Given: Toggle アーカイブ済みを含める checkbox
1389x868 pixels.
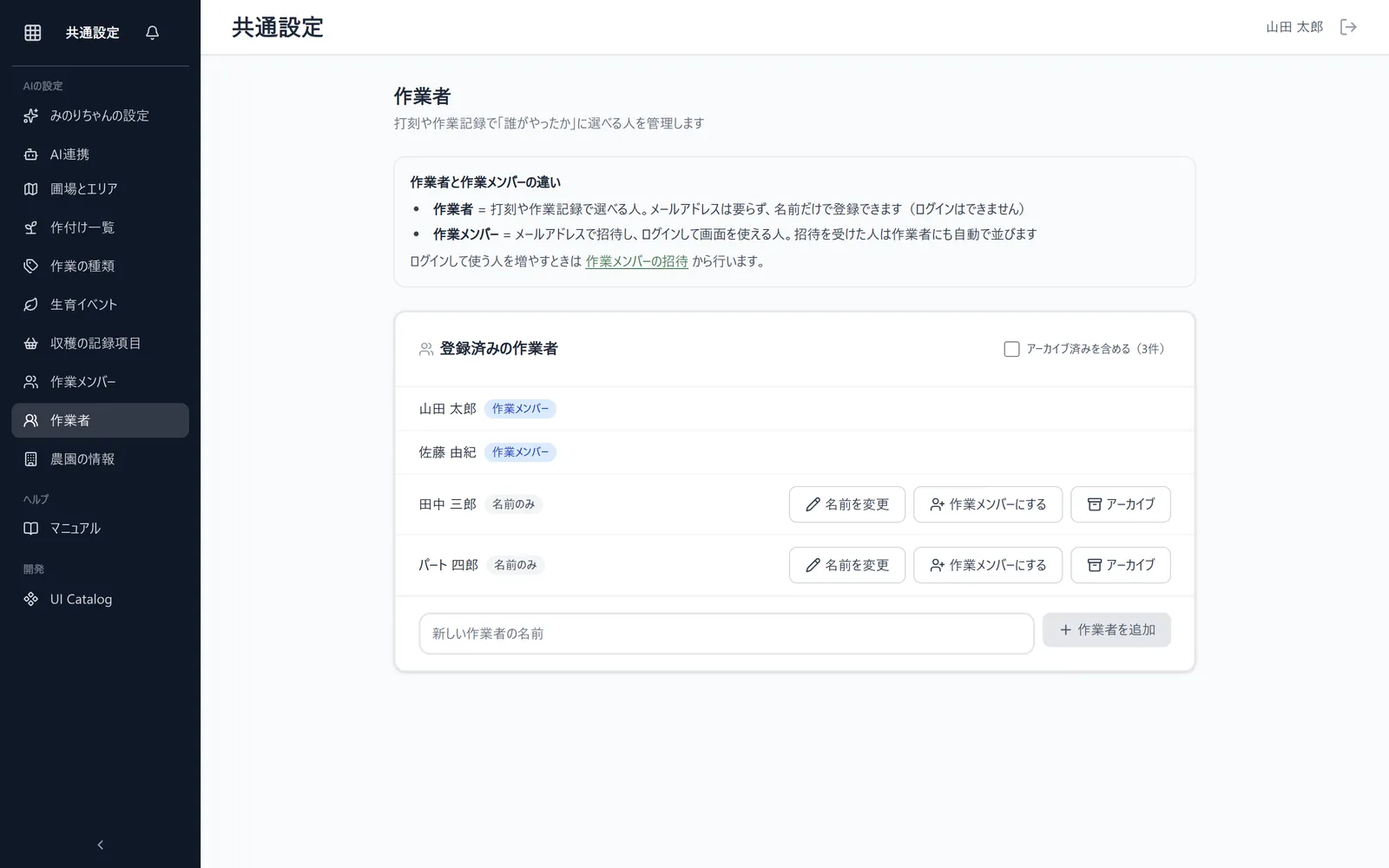Looking at the screenshot, I should click(x=1011, y=349).
